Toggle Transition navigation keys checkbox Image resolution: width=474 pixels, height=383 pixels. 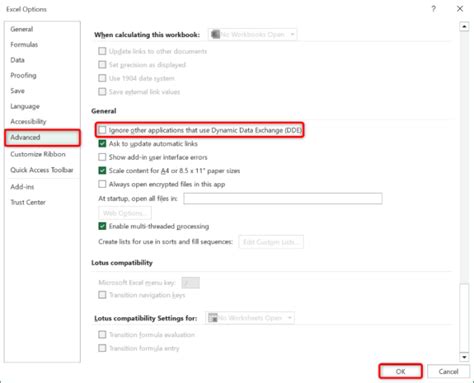102,295
